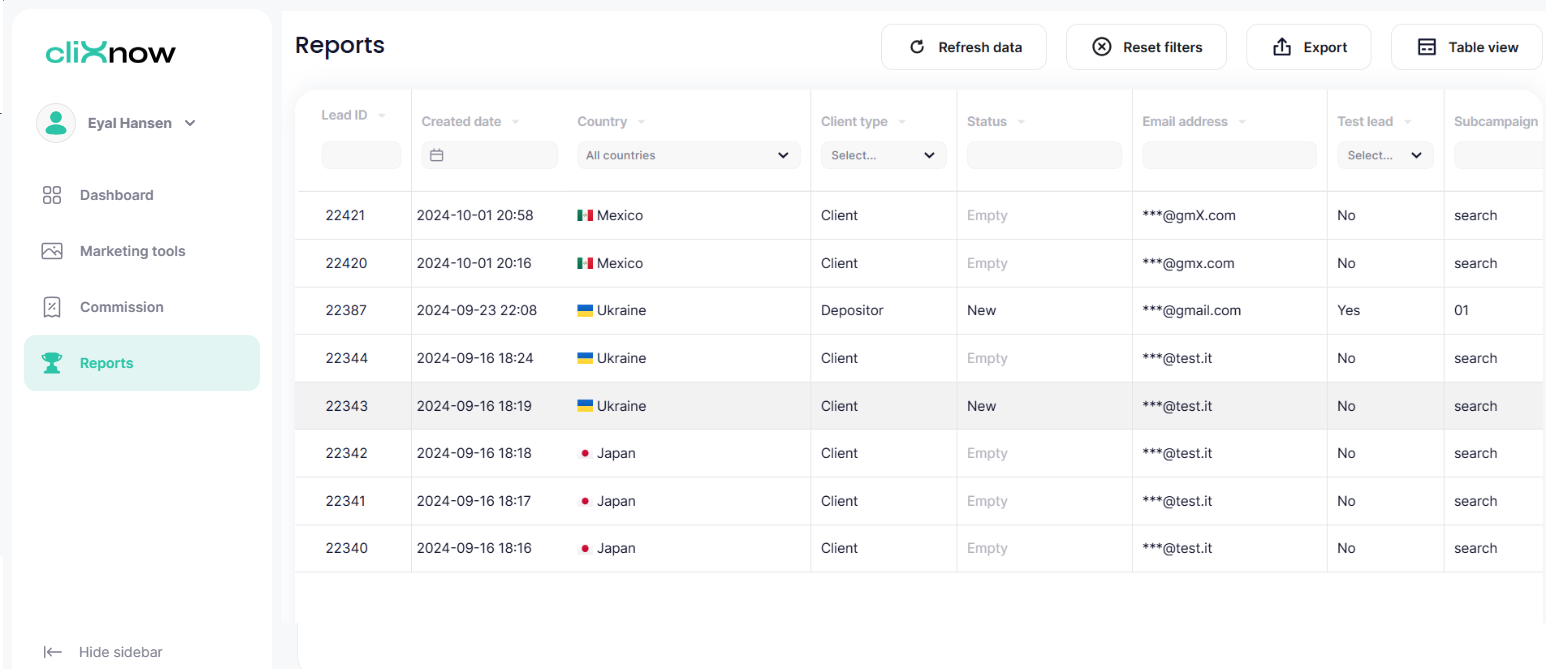Reset all table filters

coord(1146,47)
